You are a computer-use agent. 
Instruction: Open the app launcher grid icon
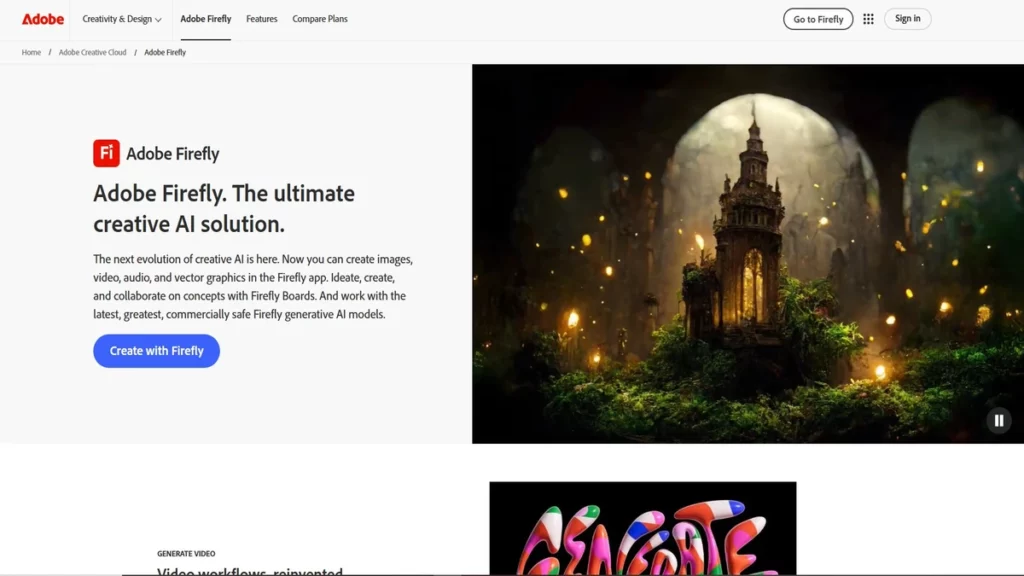pos(868,18)
